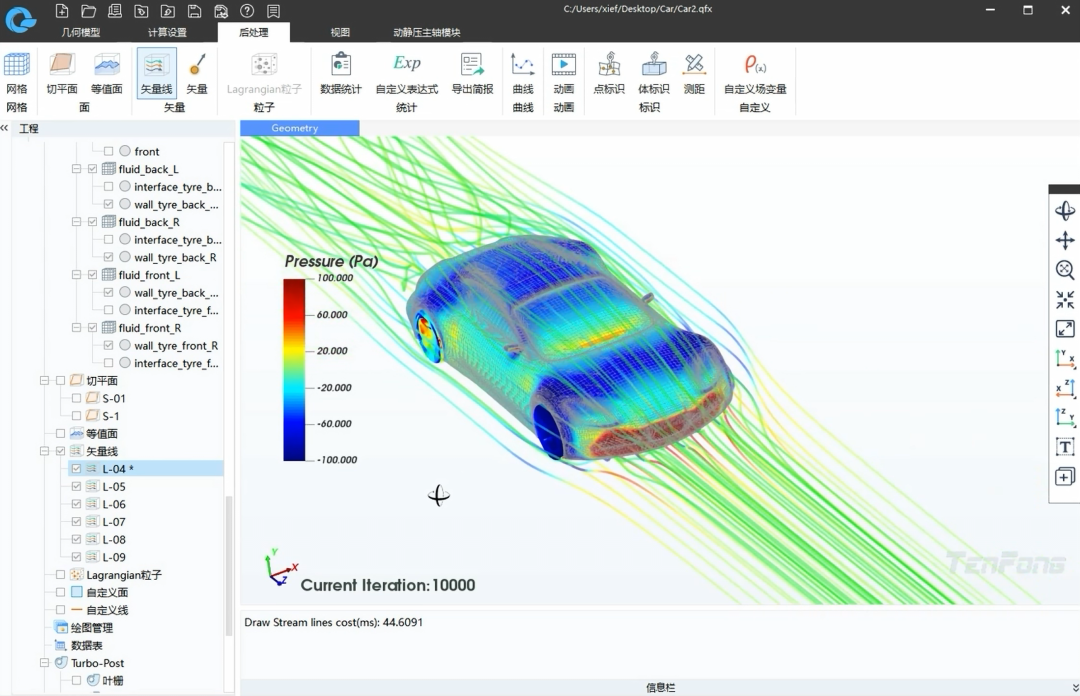Viewport: 1080px width, 696px height.
Task: Click the 导出简报 export report tool
Action: [472, 73]
